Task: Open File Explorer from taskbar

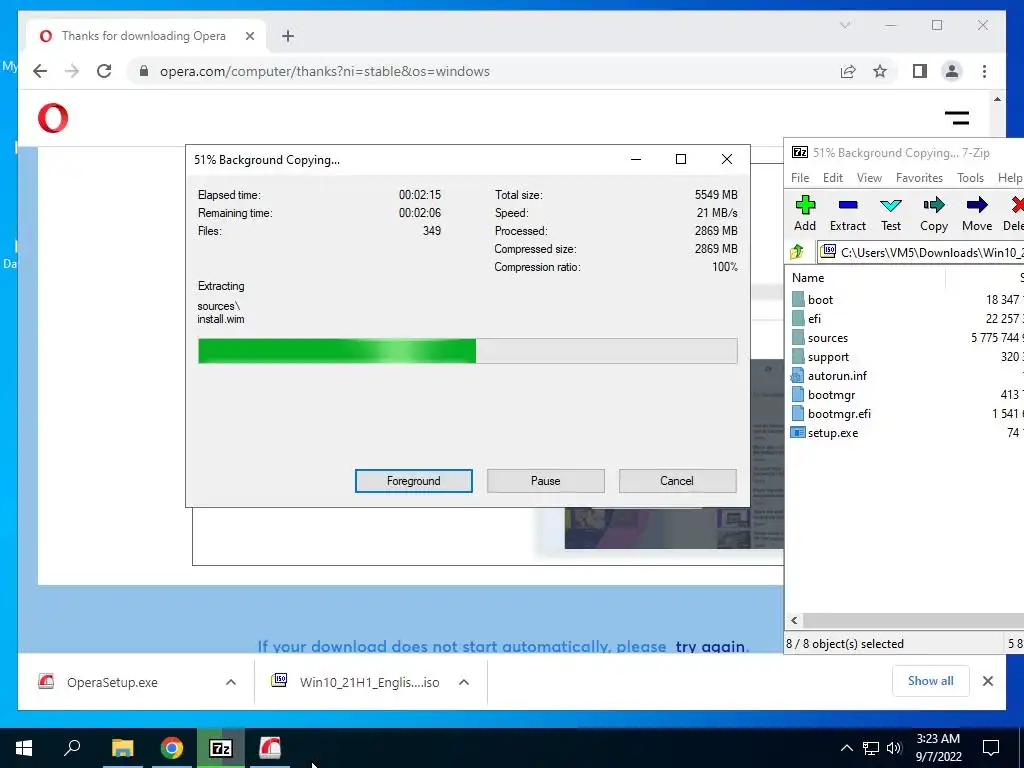Action: pos(123,748)
